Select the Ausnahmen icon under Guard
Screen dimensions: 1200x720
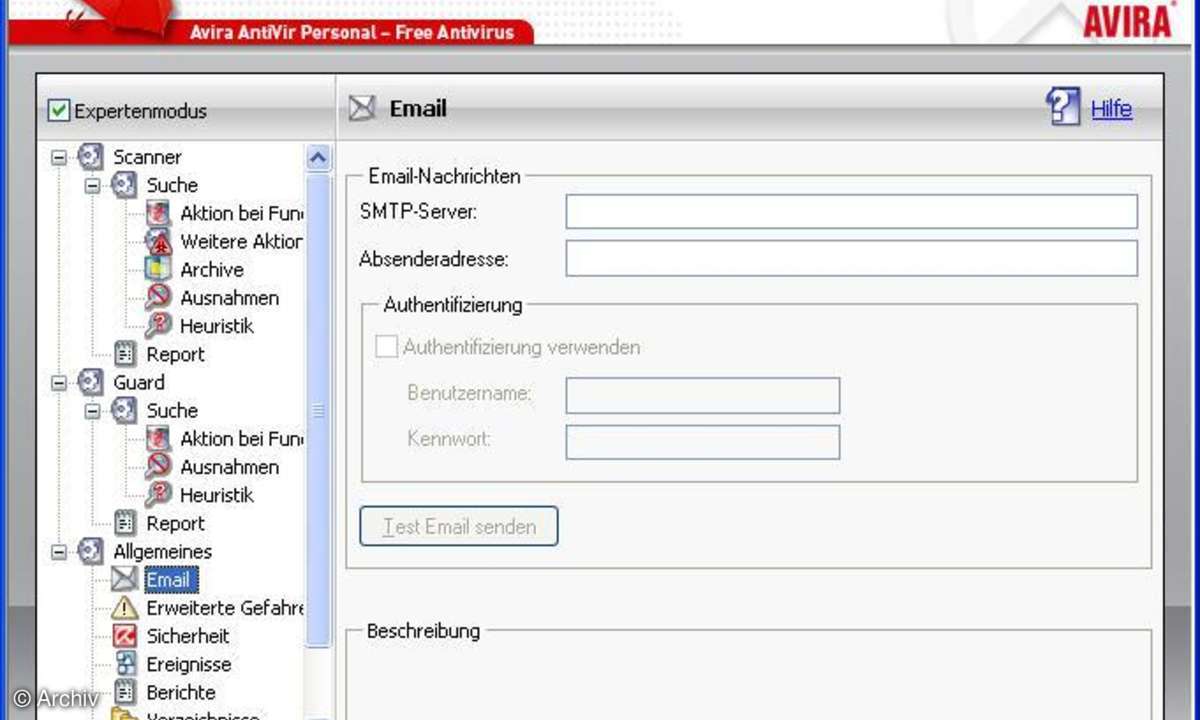pyautogui.click(x=159, y=467)
